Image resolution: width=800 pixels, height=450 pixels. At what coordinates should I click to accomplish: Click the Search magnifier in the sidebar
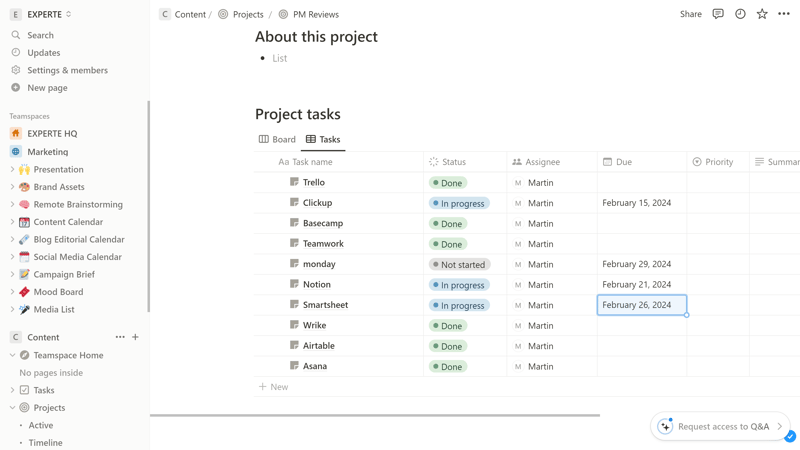click(x=16, y=35)
